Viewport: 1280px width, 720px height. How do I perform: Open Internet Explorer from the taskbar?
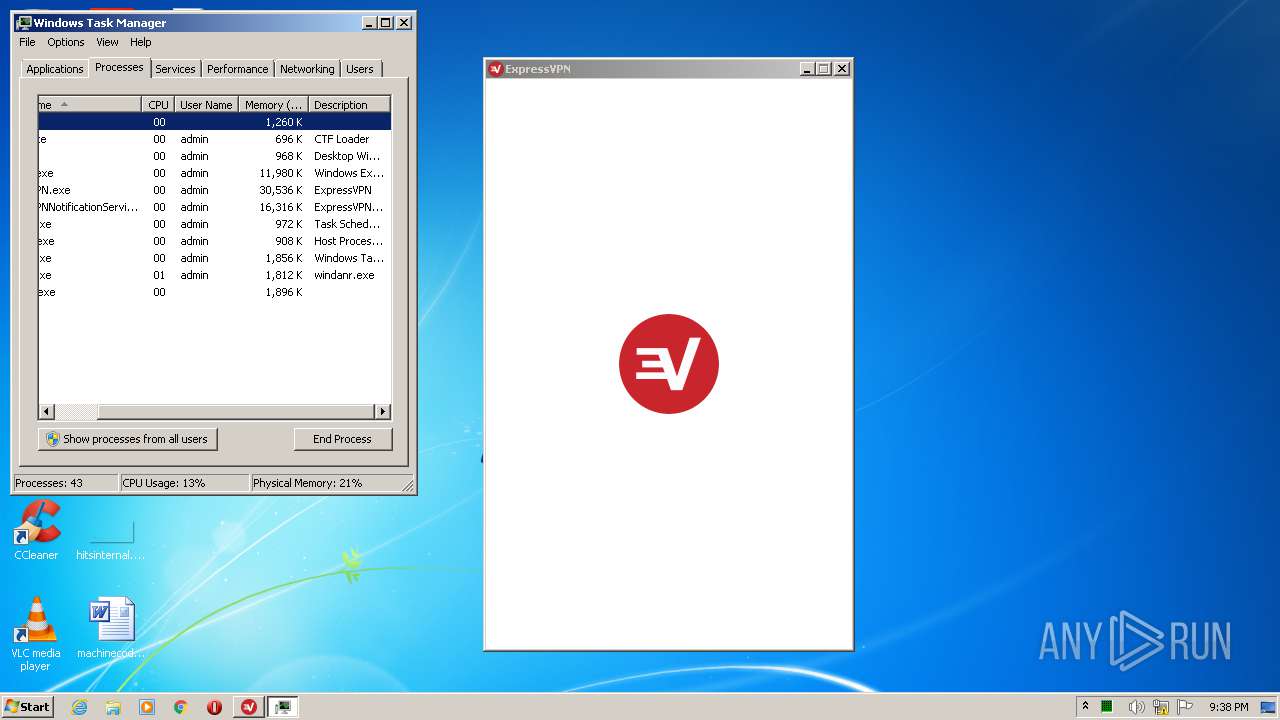[79, 707]
